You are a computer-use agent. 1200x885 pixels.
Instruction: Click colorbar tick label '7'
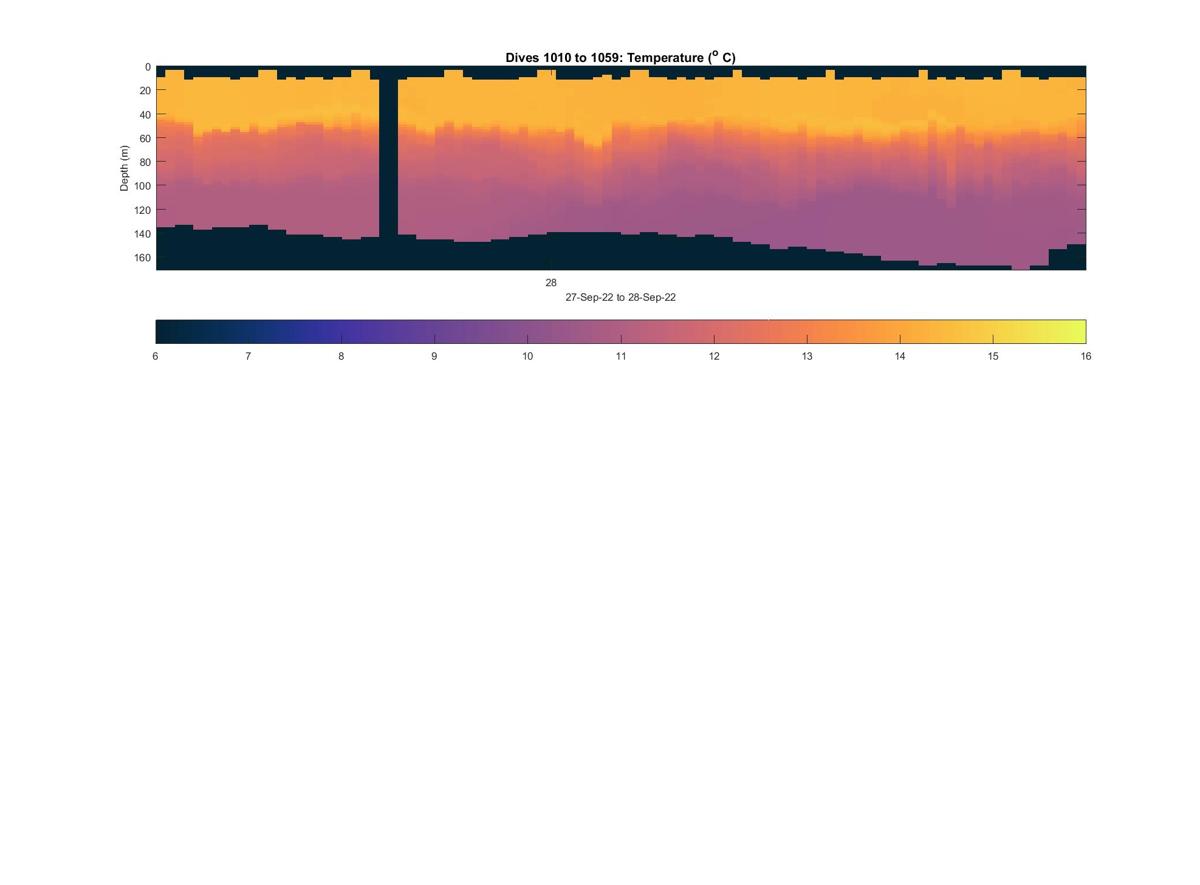pyautogui.click(x=248, y=356)
